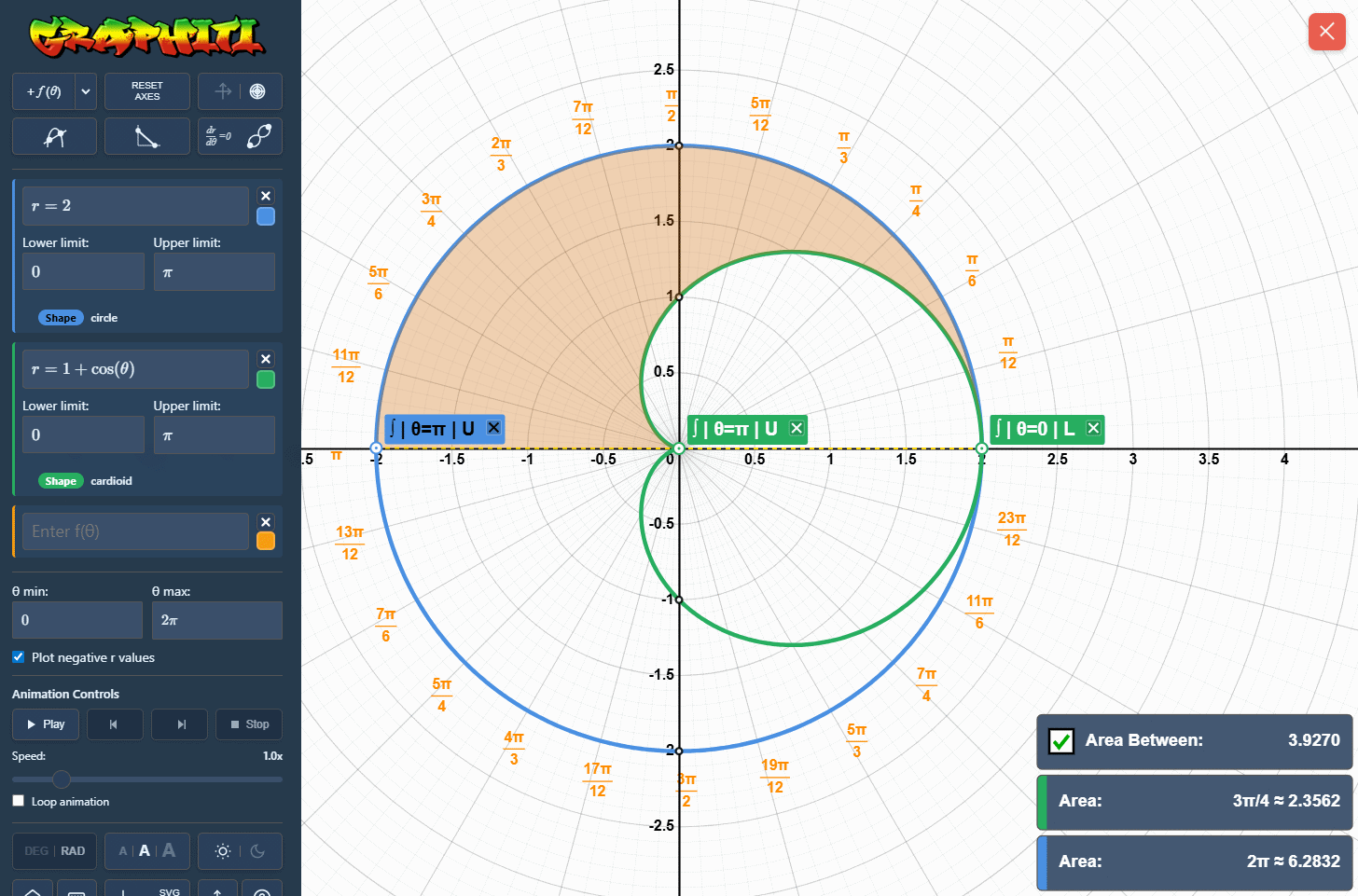Click the cardioid Shape badge
This screenshot has height=896, width=1358.
[61, 481]
